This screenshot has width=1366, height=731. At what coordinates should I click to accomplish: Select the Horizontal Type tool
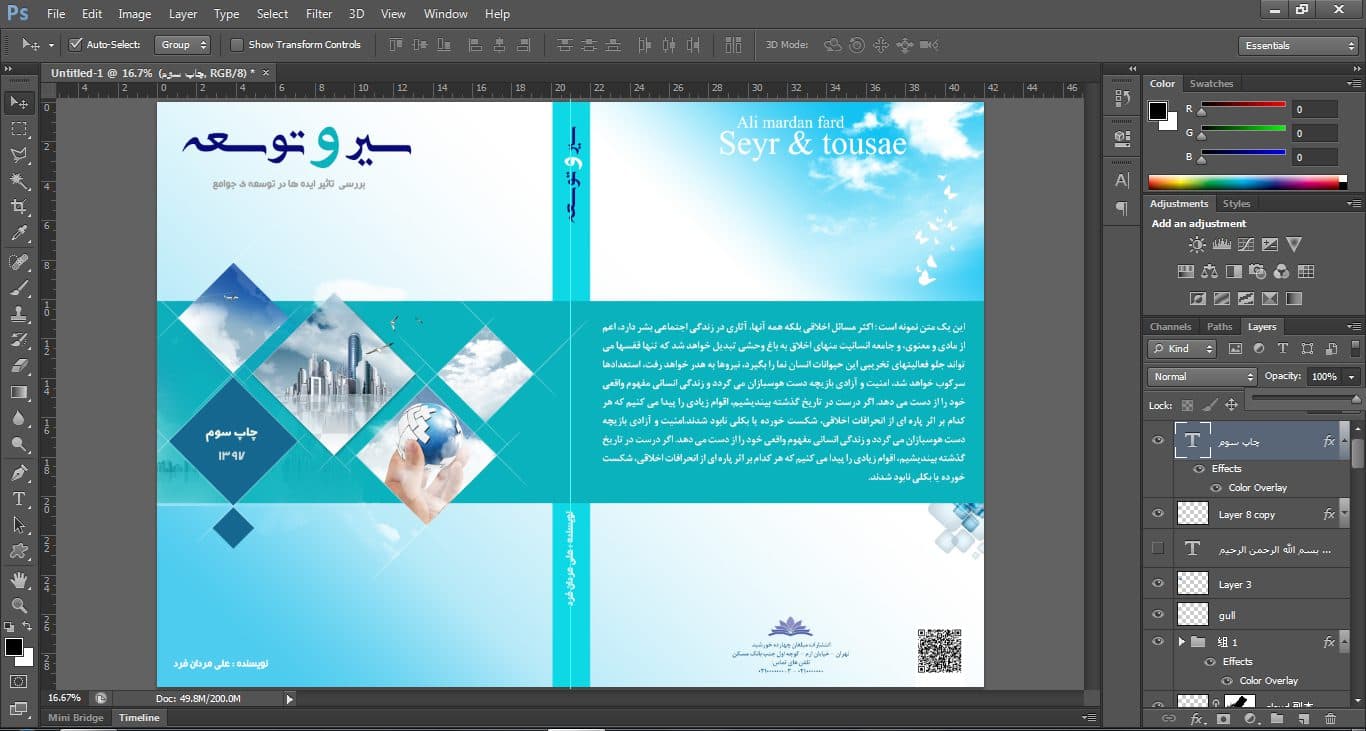19,499
